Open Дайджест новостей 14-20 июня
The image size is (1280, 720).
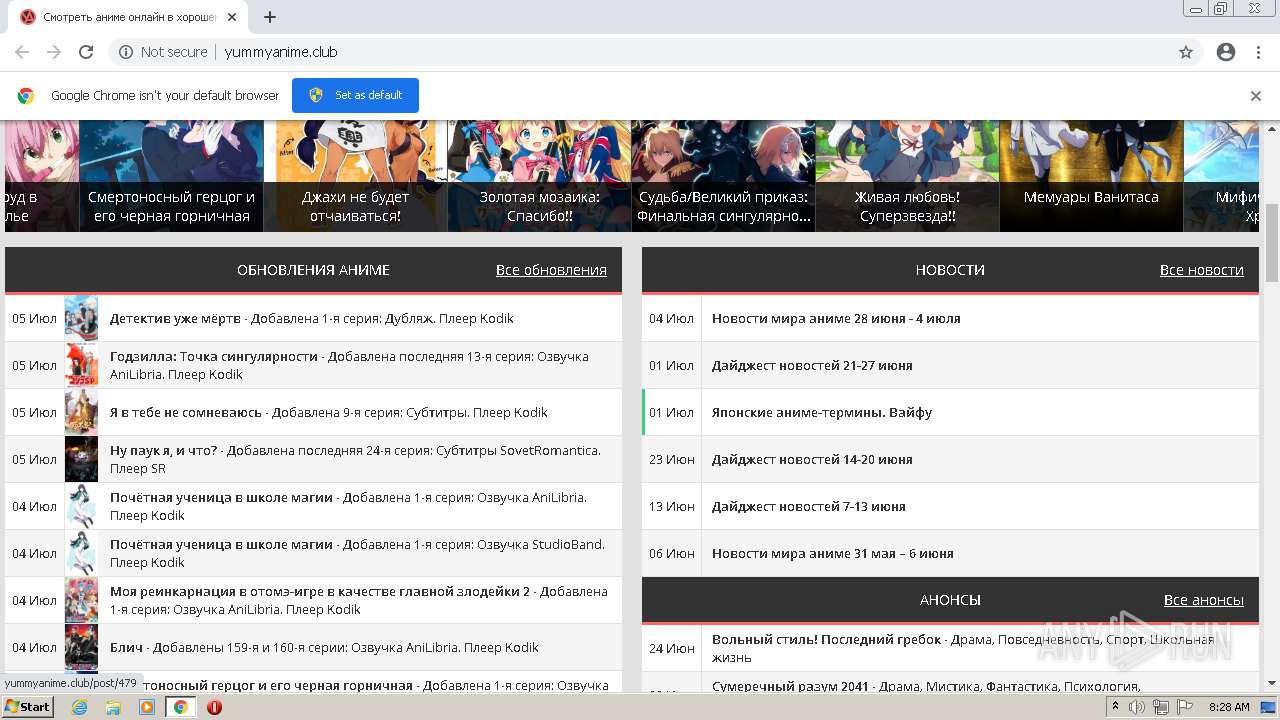point(812,459)
